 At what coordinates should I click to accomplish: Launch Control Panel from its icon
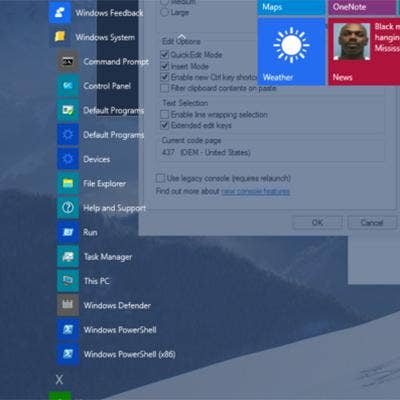68,86
